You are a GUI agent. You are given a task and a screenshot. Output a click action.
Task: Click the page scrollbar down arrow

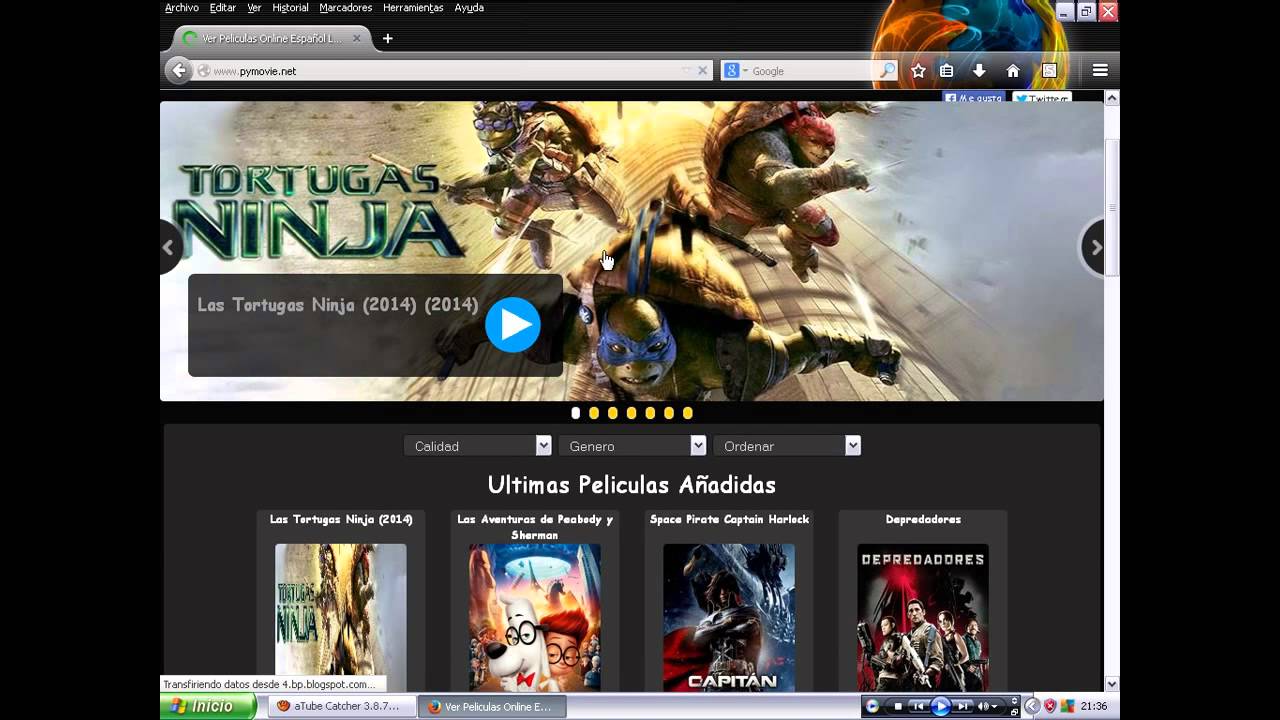point(1112,684)
